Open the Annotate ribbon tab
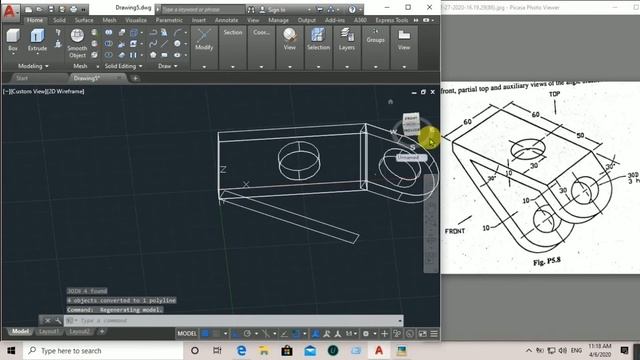The height and width of the screenshot is (360, 640). pos(227,20)
